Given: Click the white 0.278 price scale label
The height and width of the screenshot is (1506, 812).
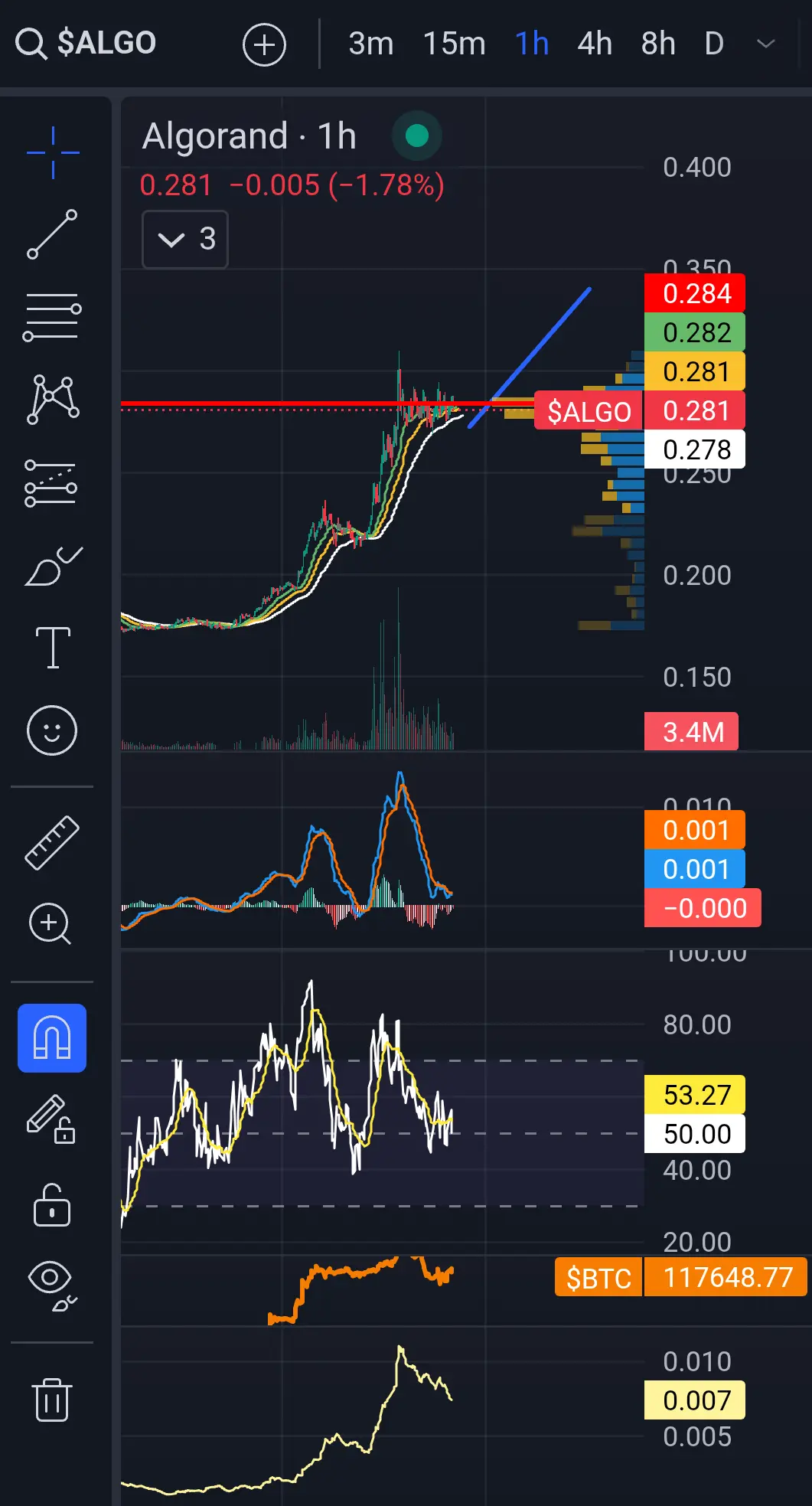Looking at the screenshot, I should coord(695,449).
